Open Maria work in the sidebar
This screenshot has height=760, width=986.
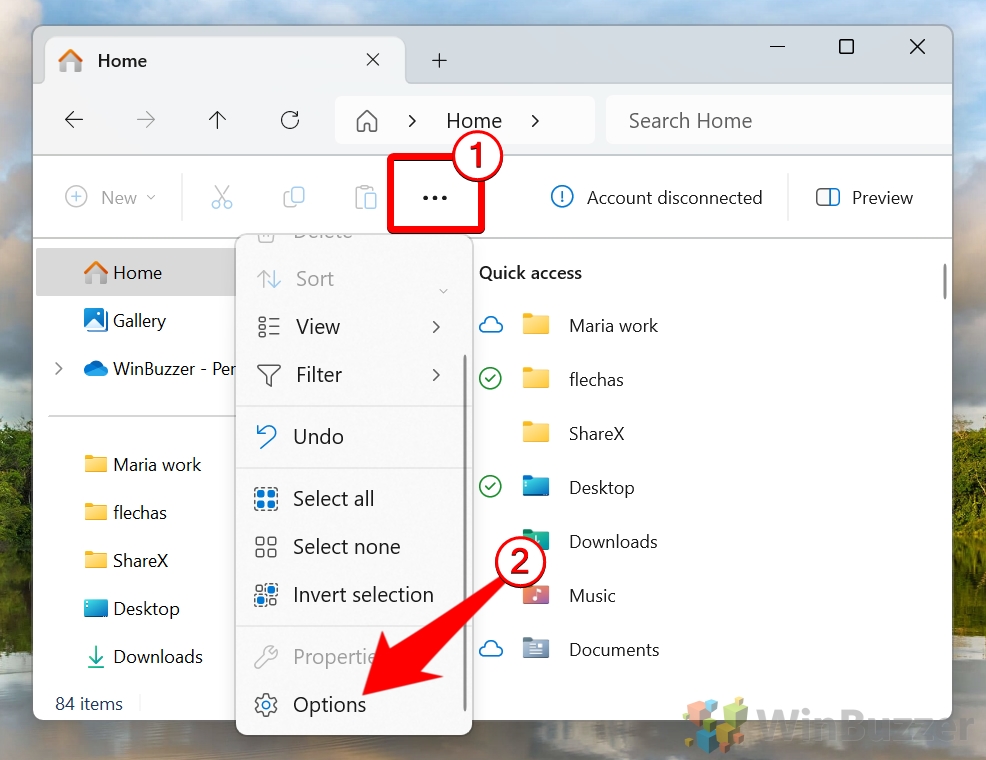pyautogui.click(x=142, y=465)
